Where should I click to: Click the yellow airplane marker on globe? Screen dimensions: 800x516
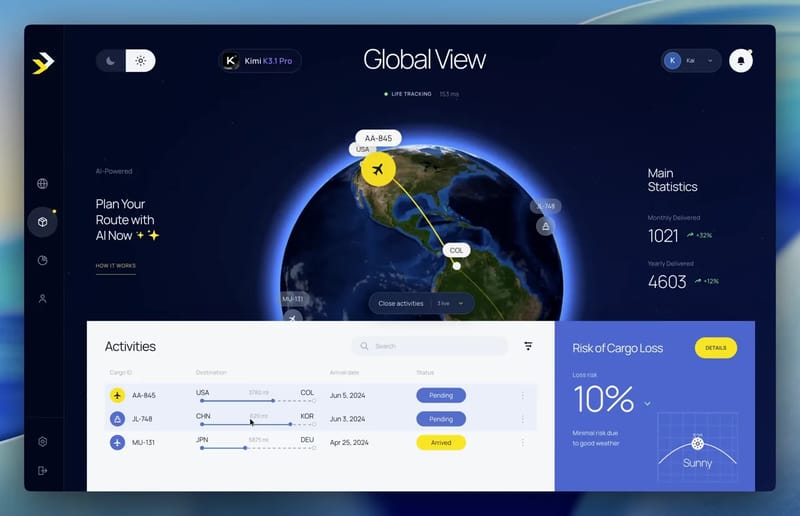tap(378, 169)
